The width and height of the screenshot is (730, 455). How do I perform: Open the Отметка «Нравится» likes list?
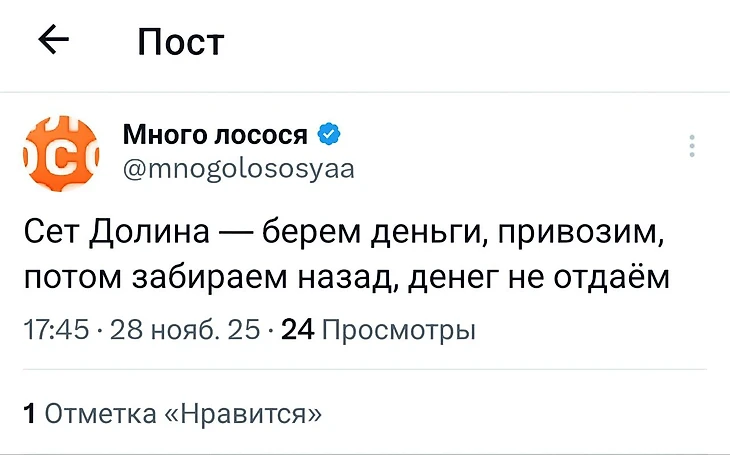(x=184, y=413)
